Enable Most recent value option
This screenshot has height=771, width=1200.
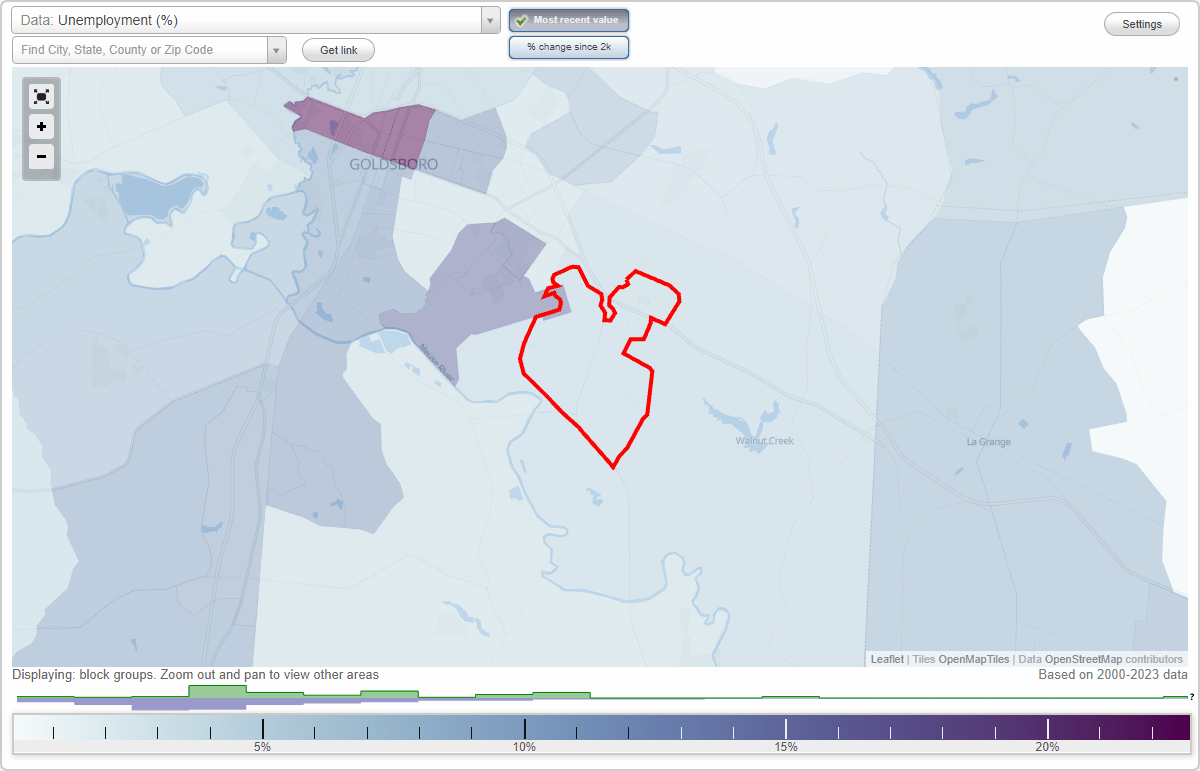click(569, 20)
